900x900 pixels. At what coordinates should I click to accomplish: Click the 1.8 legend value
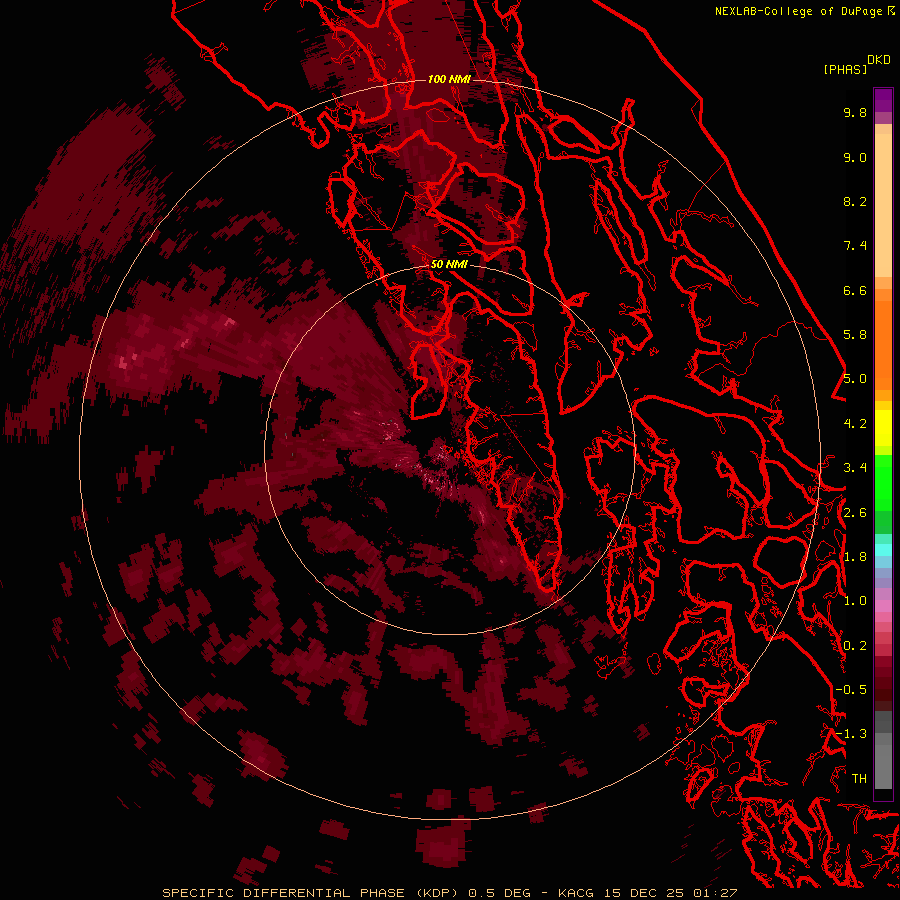855,557
